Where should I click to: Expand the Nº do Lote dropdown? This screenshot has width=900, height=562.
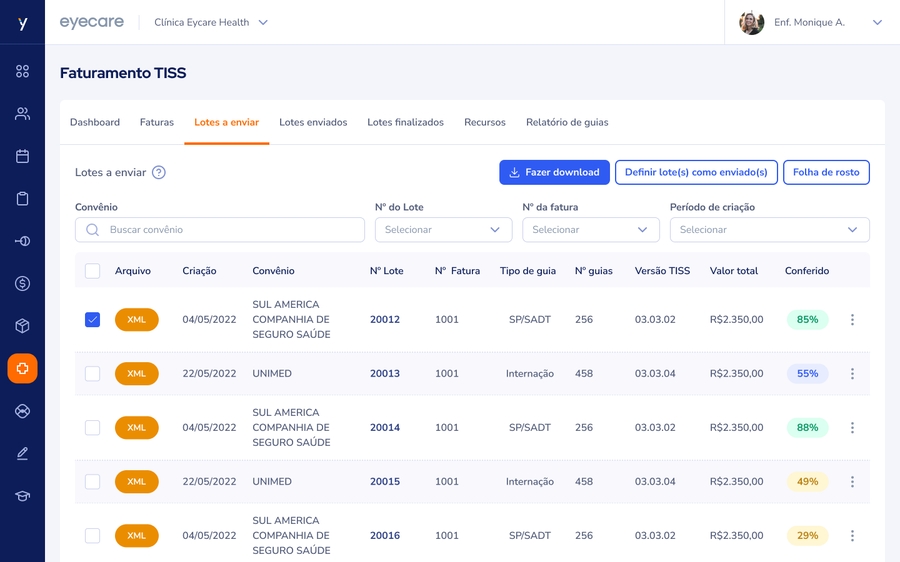pos(443,230)
